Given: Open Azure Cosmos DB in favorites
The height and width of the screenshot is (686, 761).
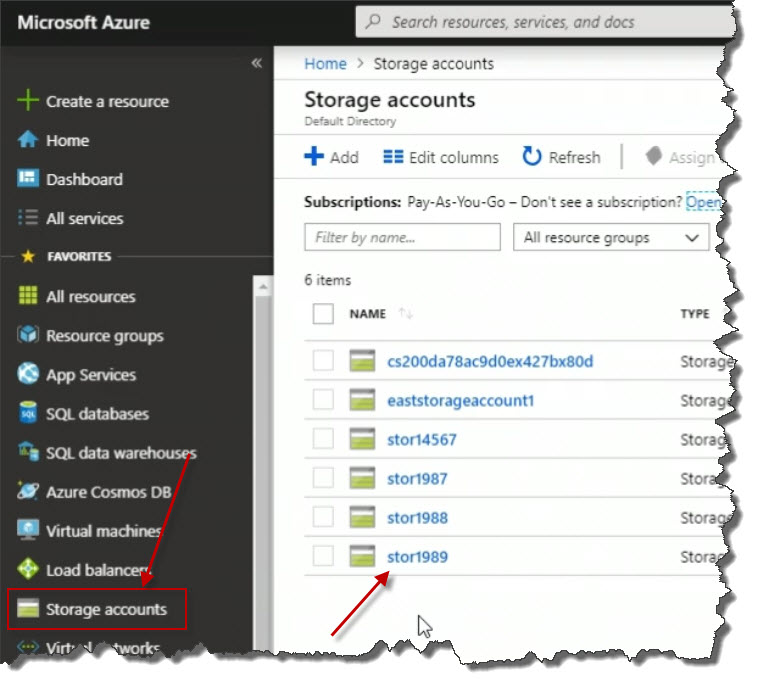Looking at the screenshot, I should pyautogui.click(x=109, y=492).
